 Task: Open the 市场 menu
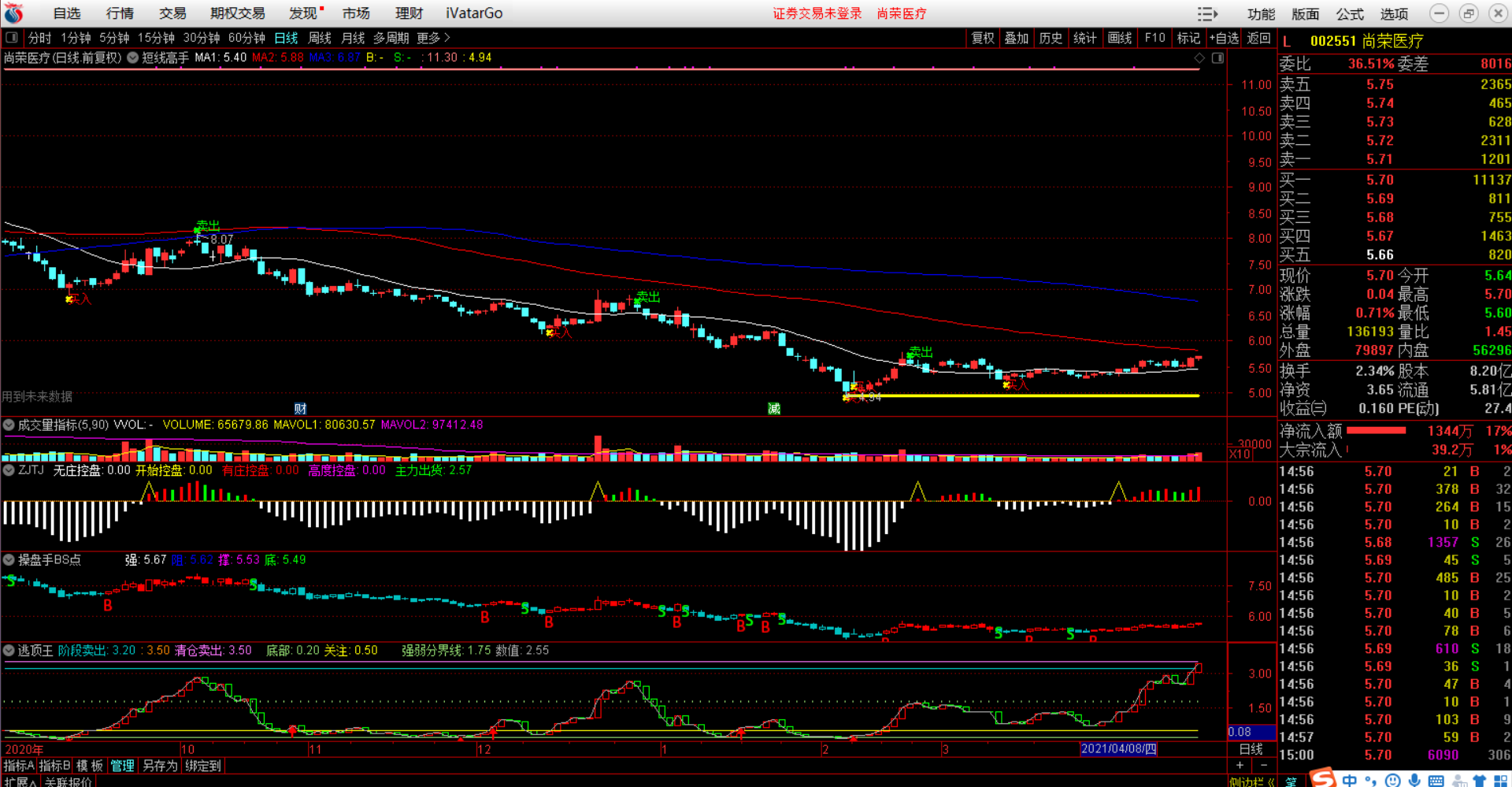pos(356,13)
